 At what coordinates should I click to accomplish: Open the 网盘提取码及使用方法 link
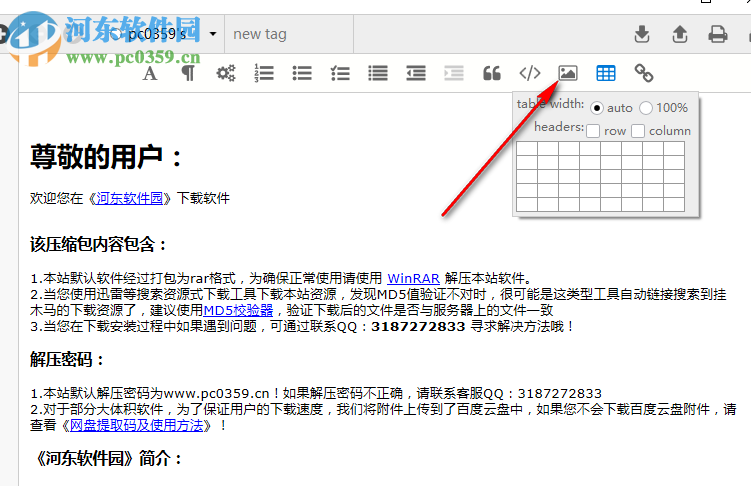pyautogui.click(x=137, y=425)
